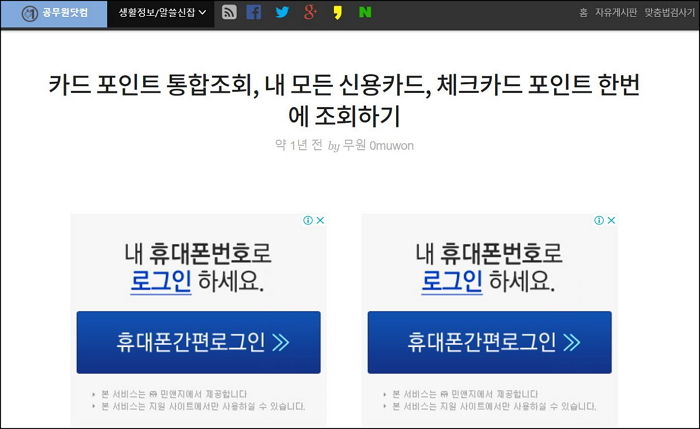Click the article title about 카드 포인트 통합조회
Screen dimensions: 700x429
344,100
